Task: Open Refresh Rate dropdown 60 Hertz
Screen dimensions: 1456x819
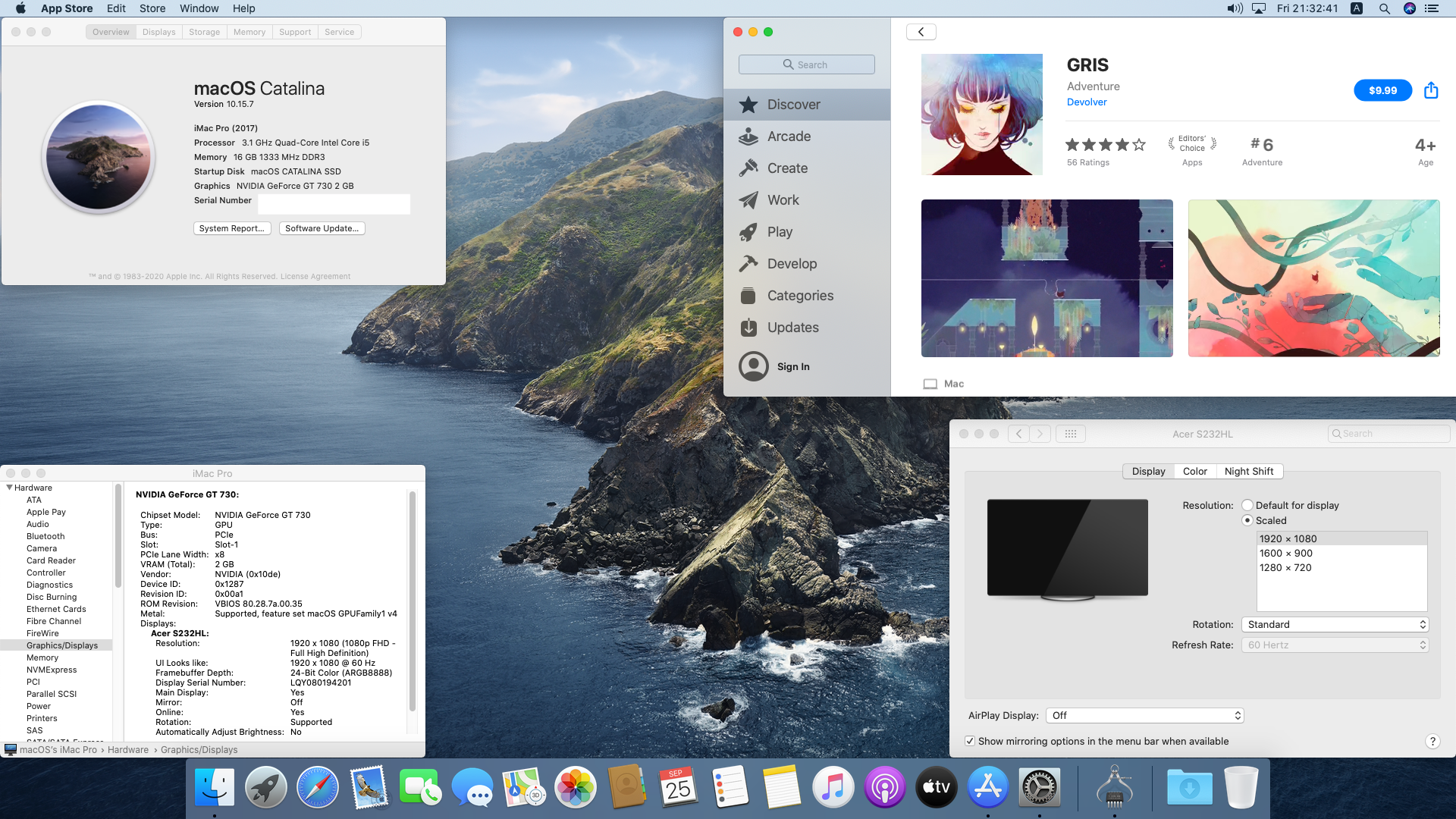Action: point(1335,645)
